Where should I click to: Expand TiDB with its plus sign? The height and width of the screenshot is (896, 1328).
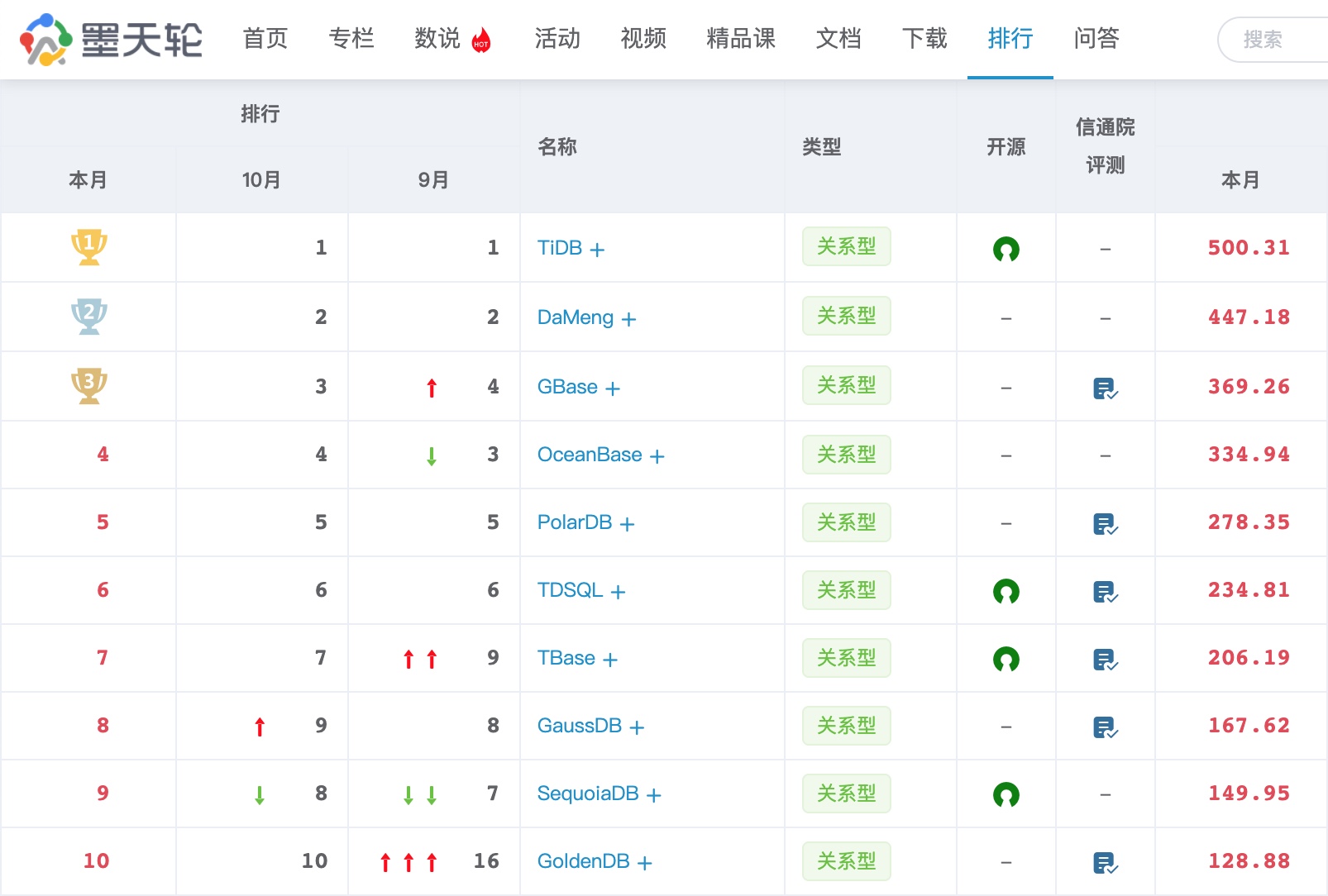click(597, 250)
